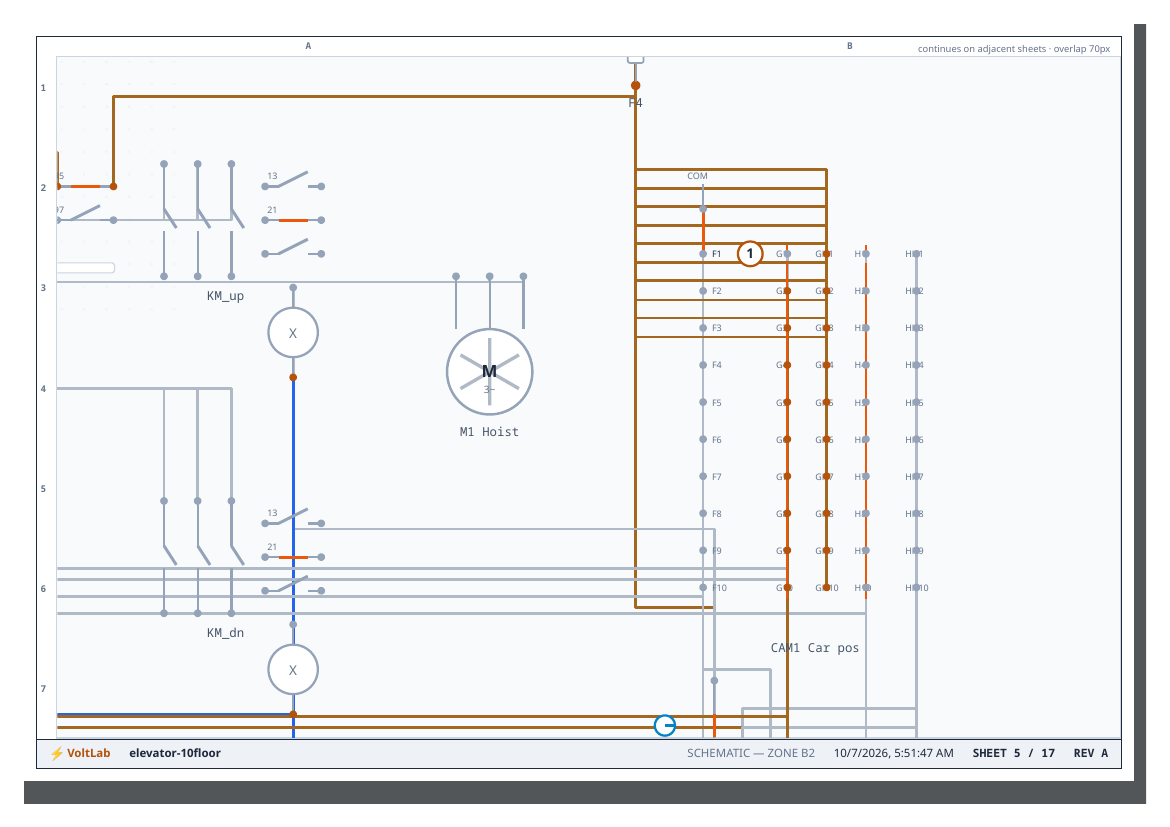
Task: Click the orange junction dot above F4 label
Action: click(x=636, y=86)
